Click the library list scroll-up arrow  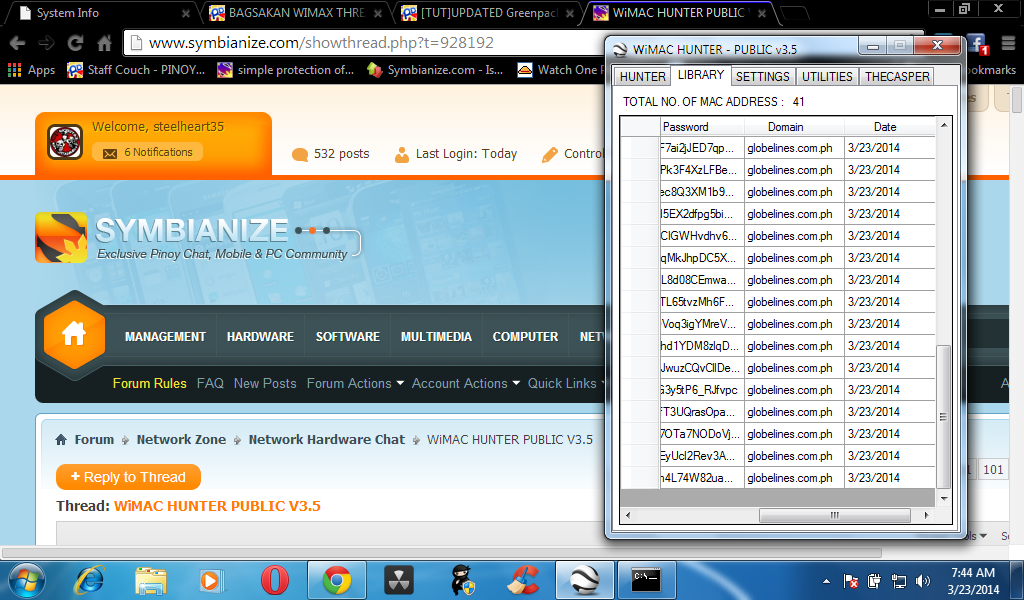[x=944, y=125]
